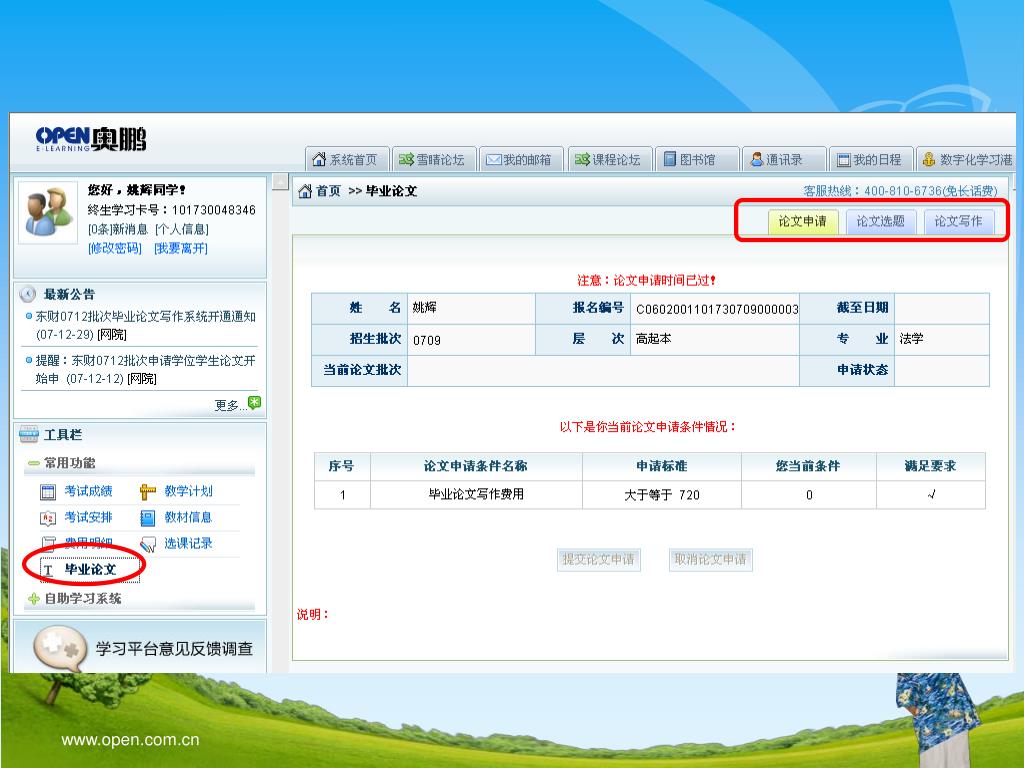
Task: Click the clock icon next to 最新公告
Action: click(27, 295)
